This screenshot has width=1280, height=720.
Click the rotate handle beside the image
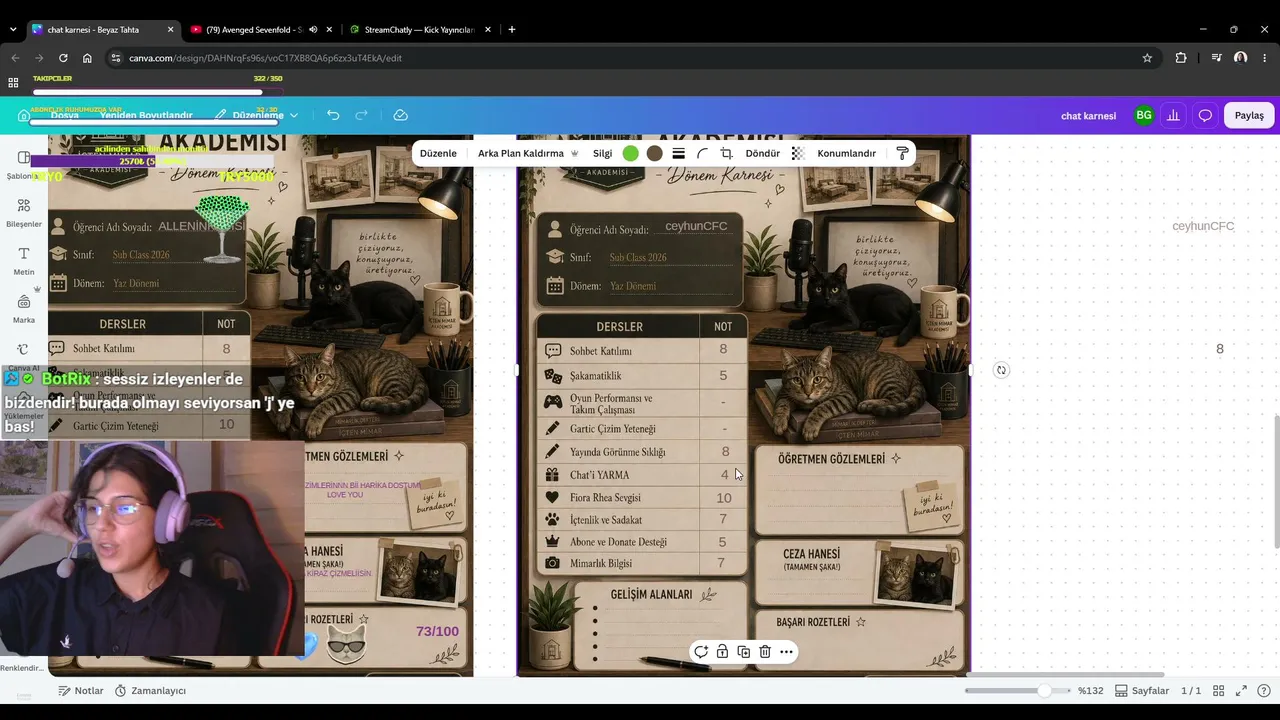tap(1001, 370)
